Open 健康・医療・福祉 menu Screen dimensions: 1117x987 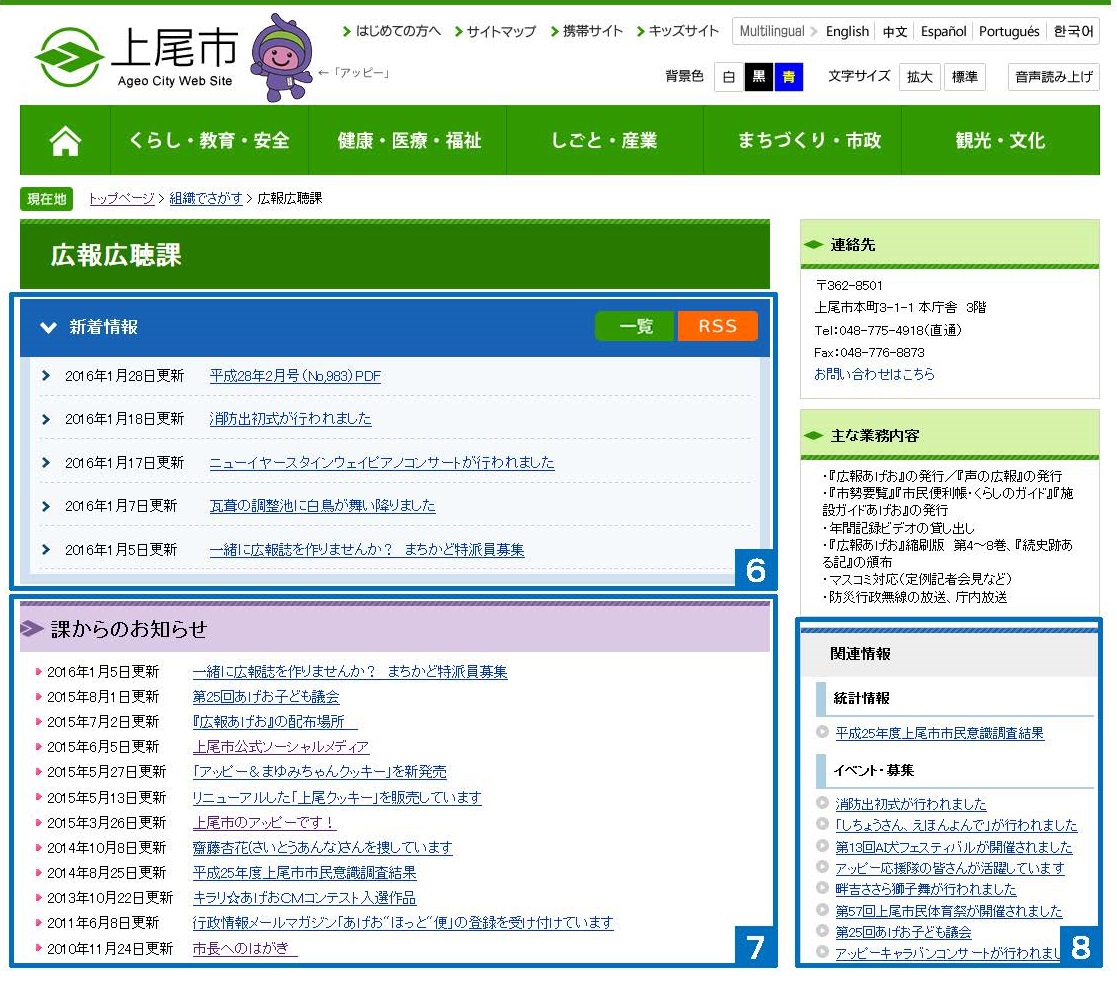point(408,140)
